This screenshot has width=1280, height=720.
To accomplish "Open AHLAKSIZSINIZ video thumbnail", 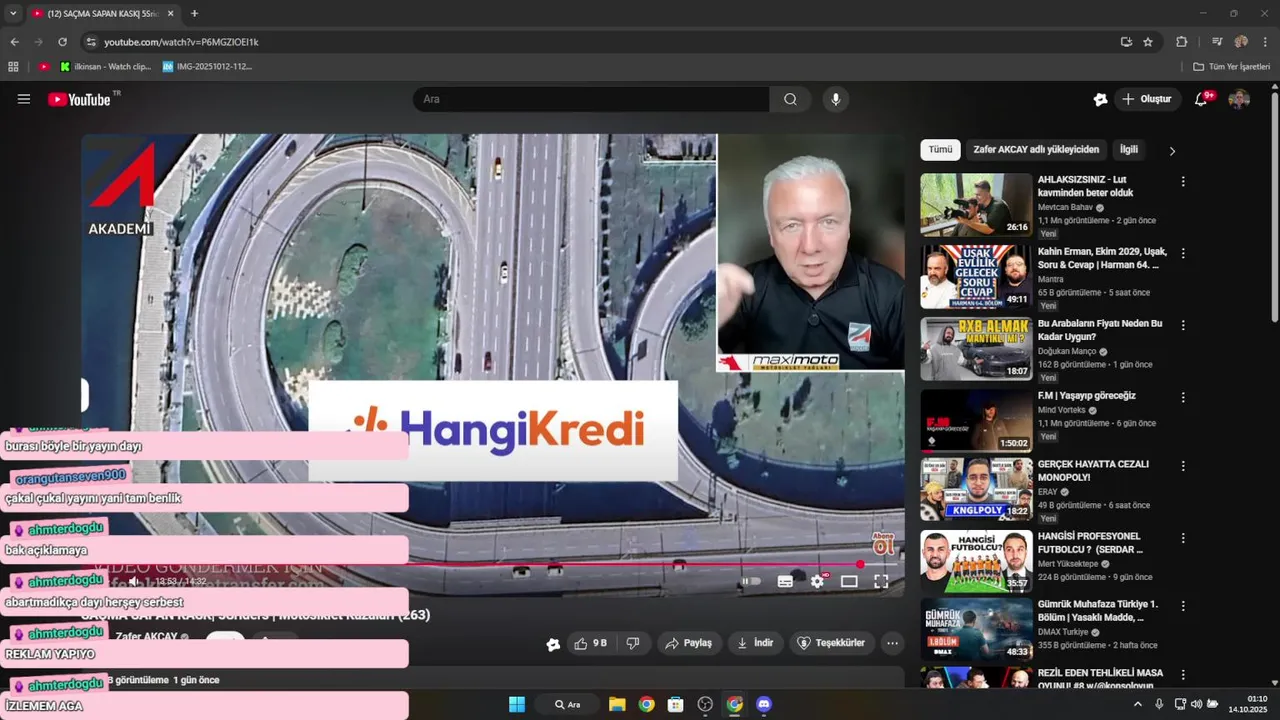I will (x=976, y=205).
